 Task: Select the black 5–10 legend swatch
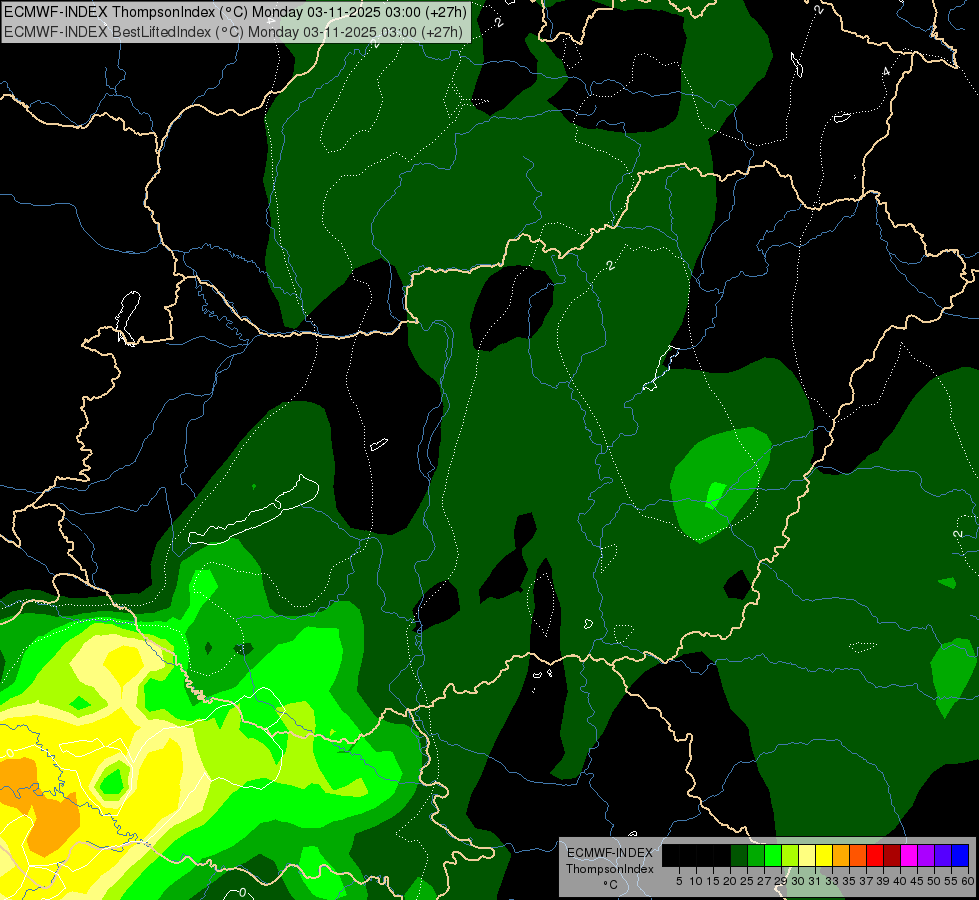click(687, 855)
